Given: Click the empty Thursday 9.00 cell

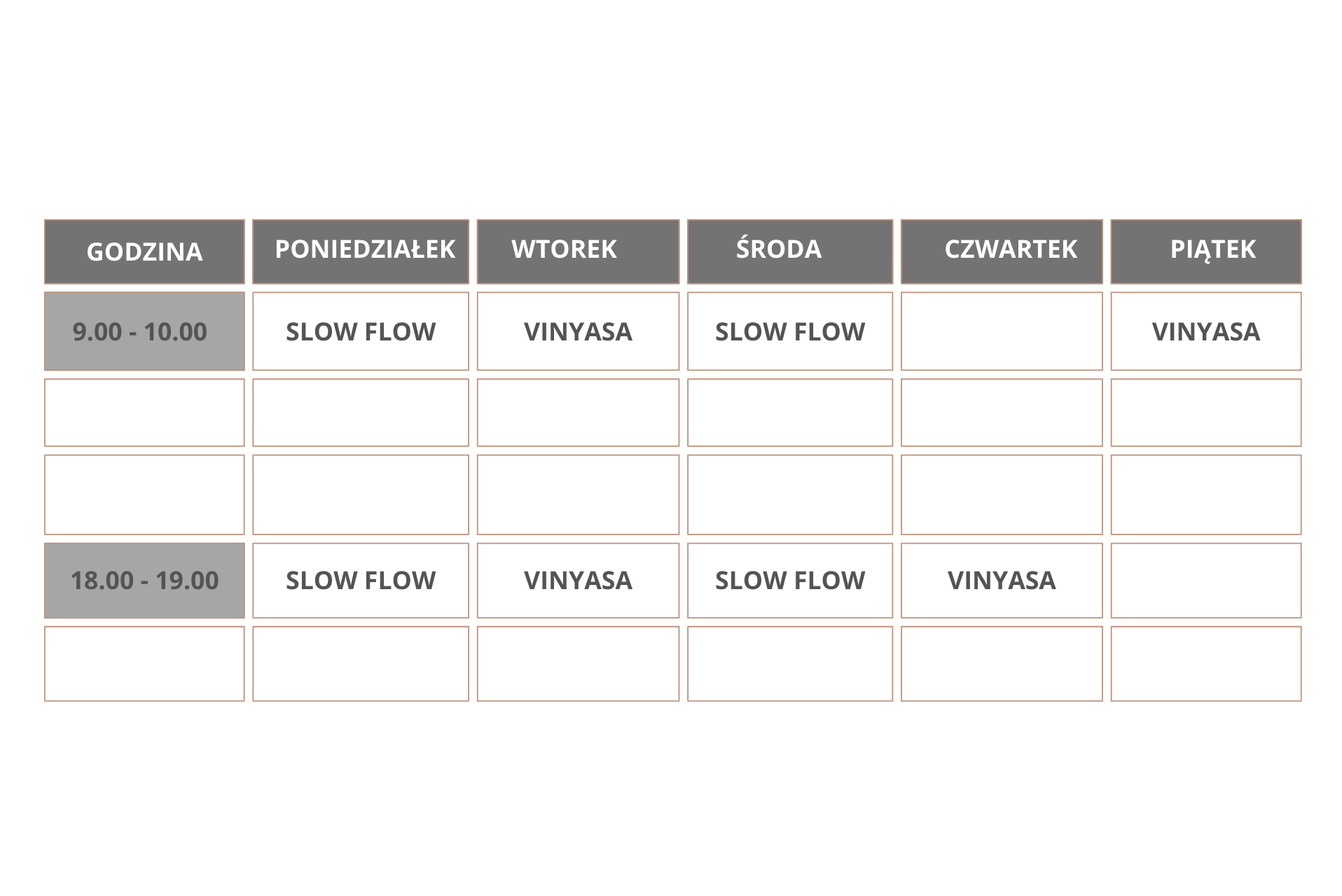Looking at the screenshot, I should pyautogui.click(x=1002, y=331).
